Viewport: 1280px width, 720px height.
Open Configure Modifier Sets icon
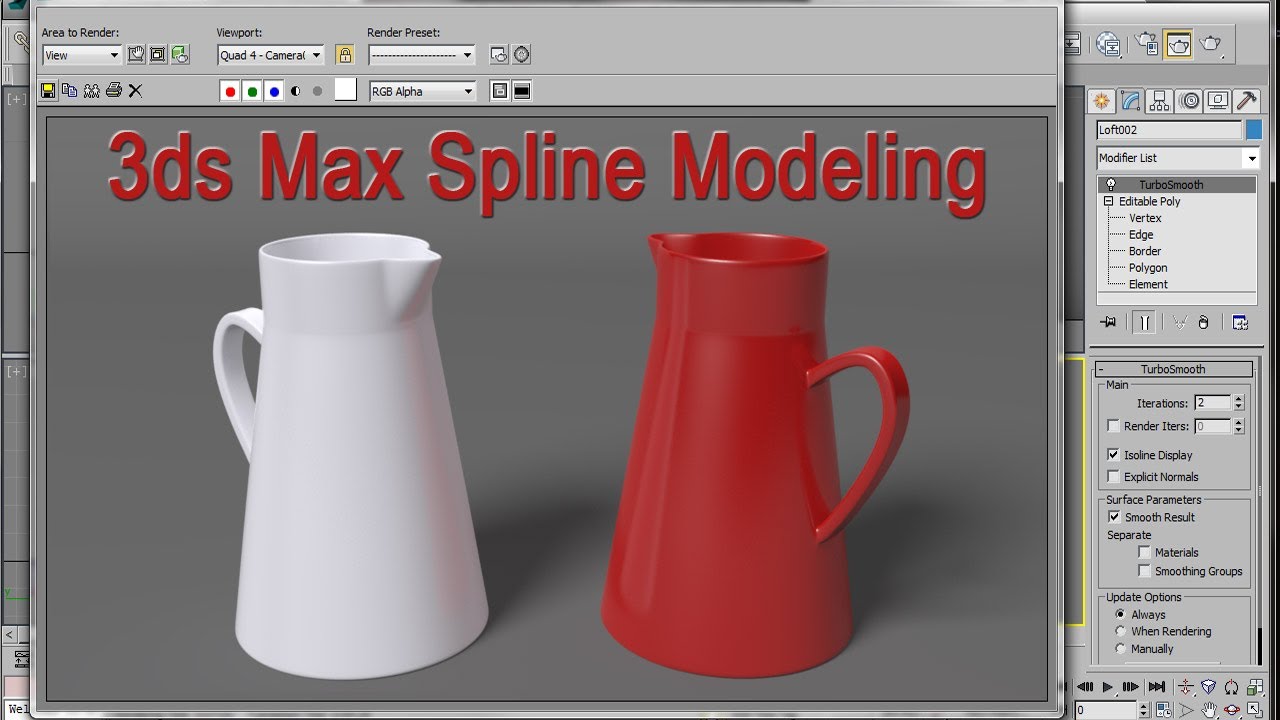click(x=1240, y=322)
